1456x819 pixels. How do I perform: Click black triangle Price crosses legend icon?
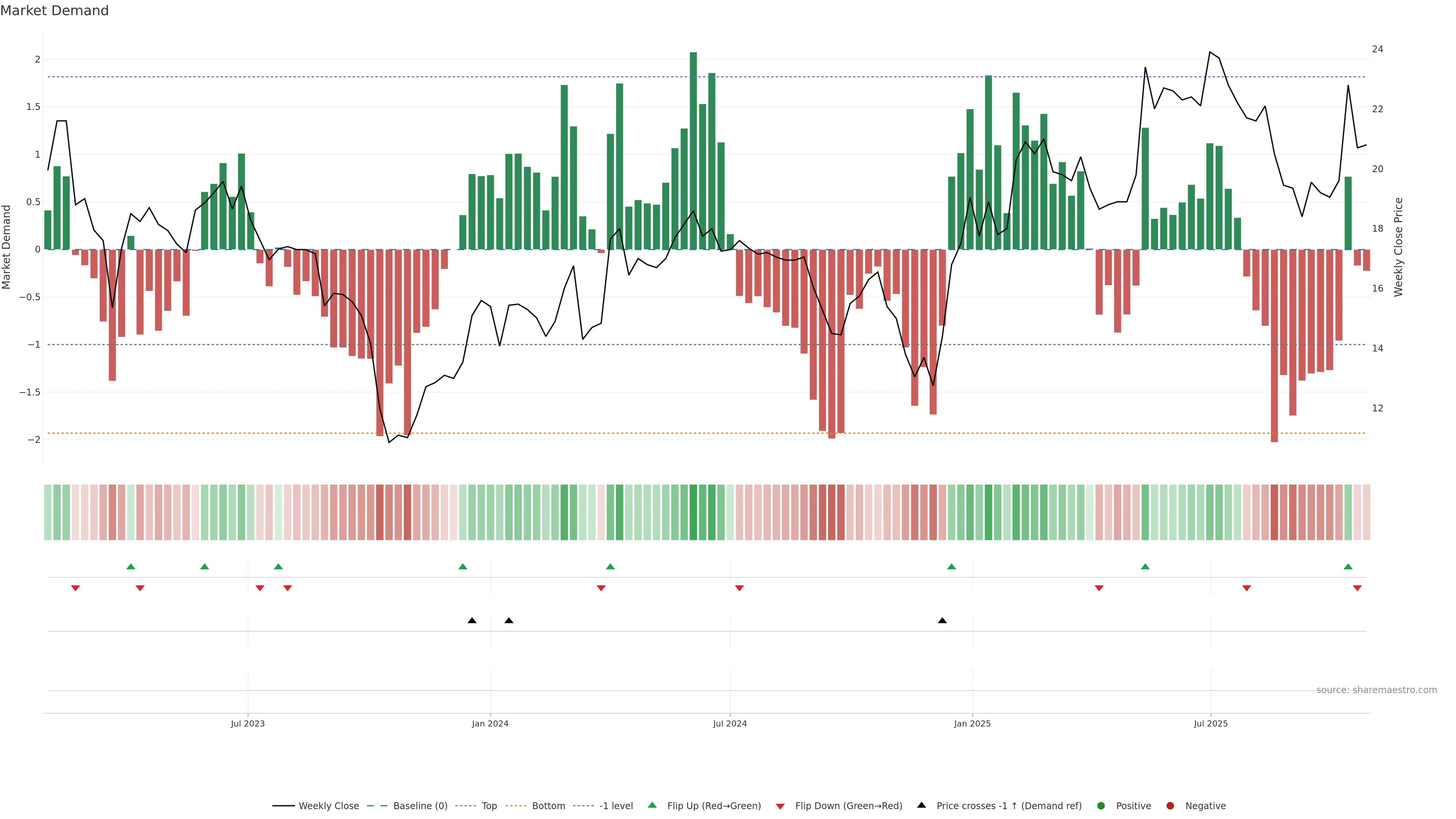921,805
